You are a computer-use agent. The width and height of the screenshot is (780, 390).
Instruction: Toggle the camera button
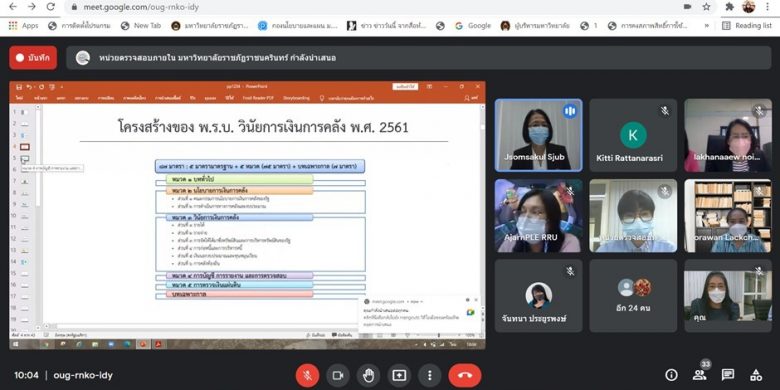click(338, 376)
